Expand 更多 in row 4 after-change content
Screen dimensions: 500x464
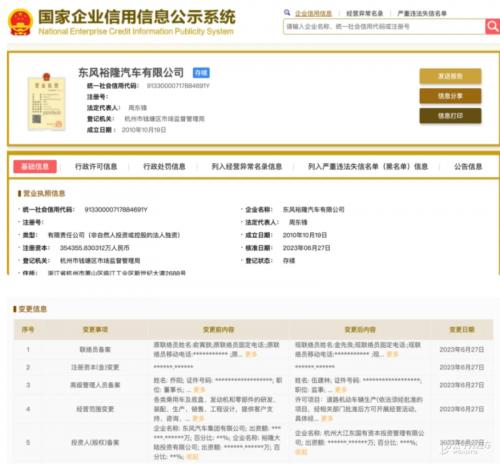pyautogui.click(x=327, y=418)
